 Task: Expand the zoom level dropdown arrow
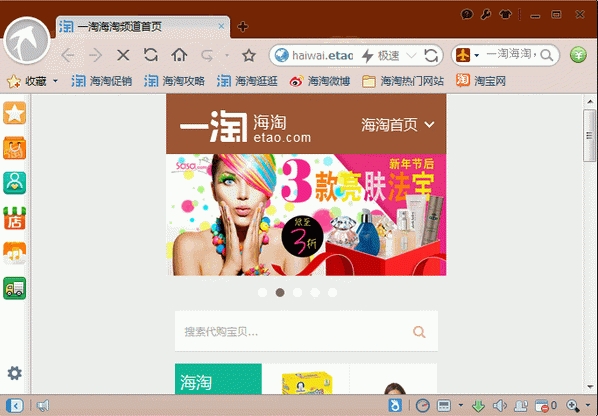(588, 405)
